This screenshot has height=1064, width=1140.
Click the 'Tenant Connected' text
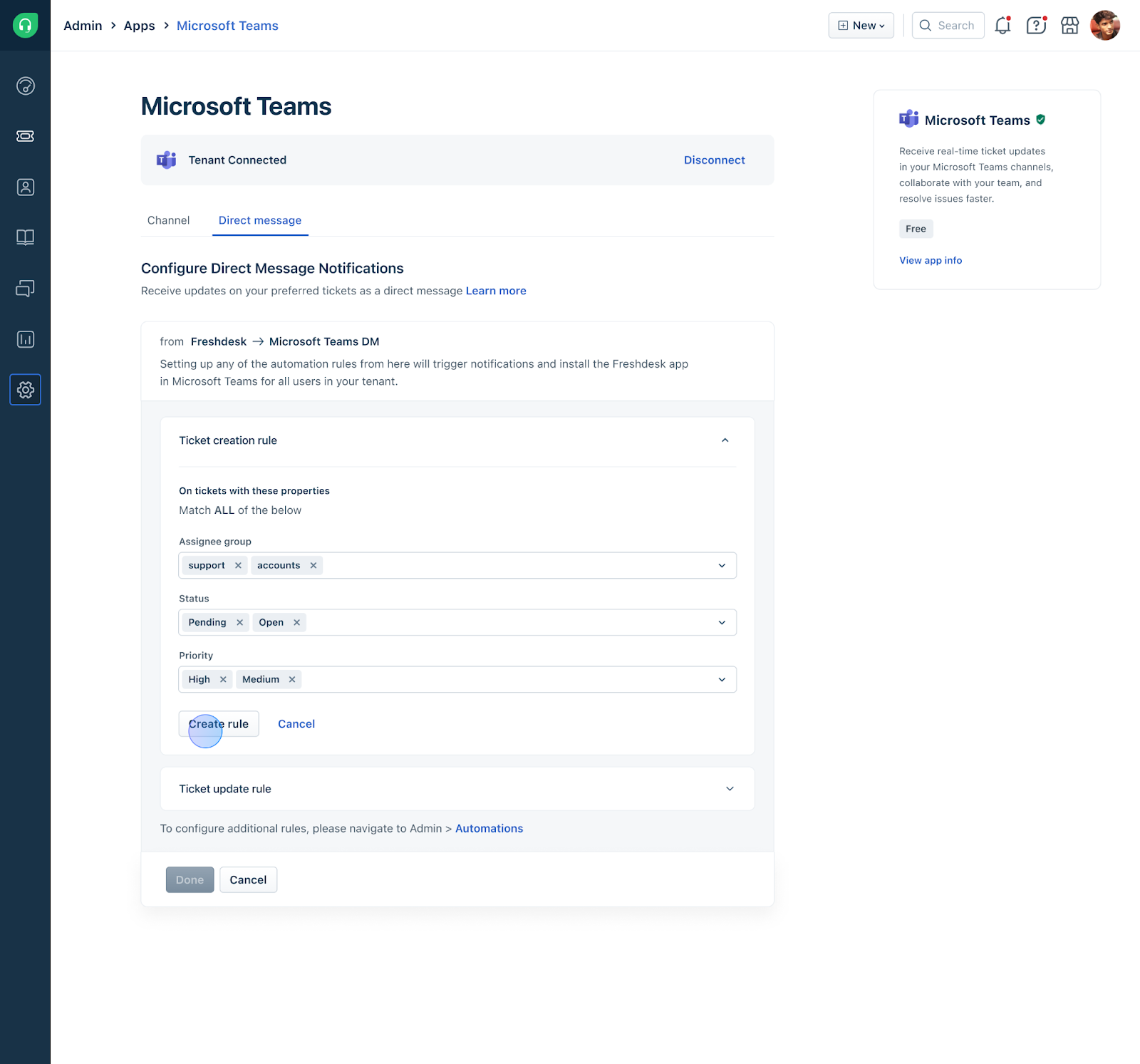click(x=237, y=160)
